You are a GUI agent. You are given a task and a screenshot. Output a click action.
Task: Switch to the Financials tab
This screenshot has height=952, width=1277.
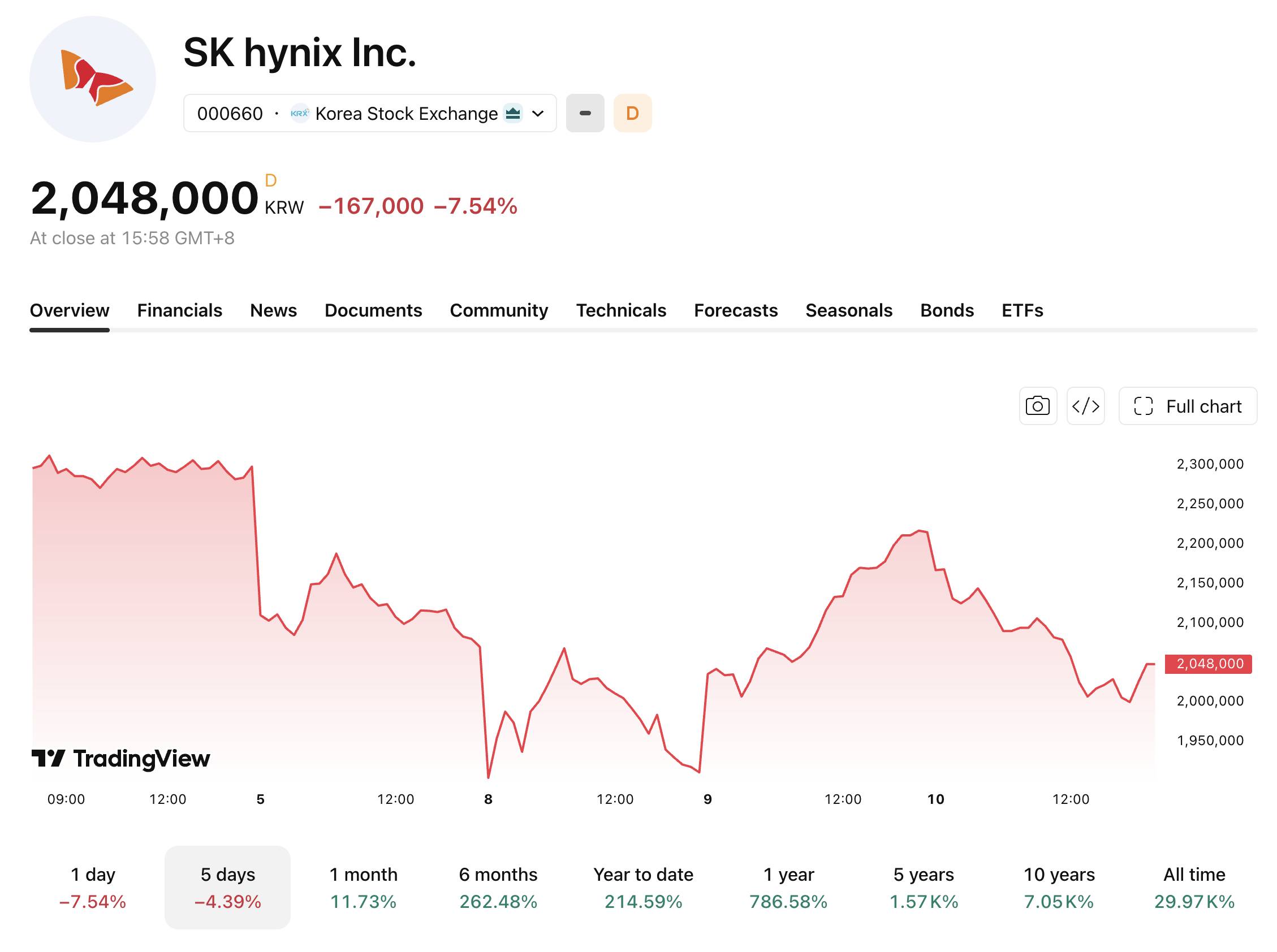[179, 310]
